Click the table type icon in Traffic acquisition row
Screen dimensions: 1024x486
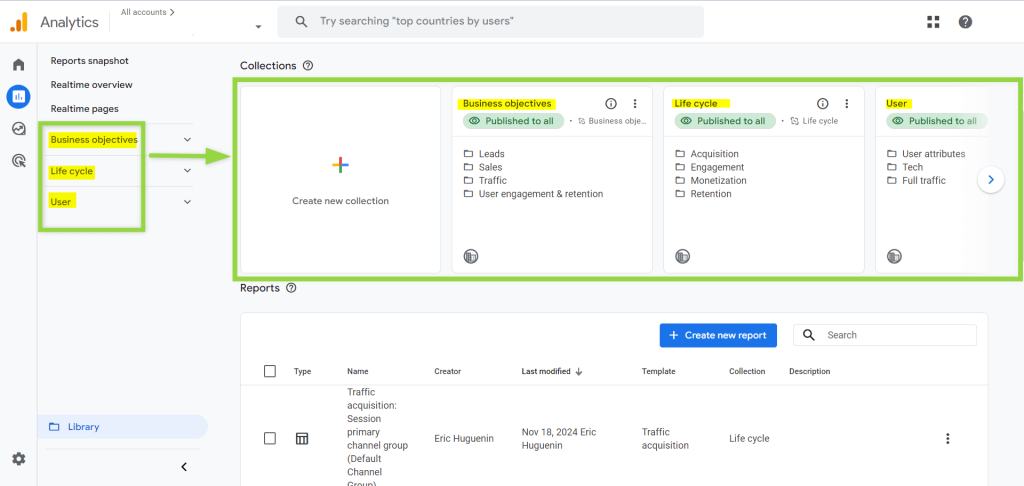[302, 438]
